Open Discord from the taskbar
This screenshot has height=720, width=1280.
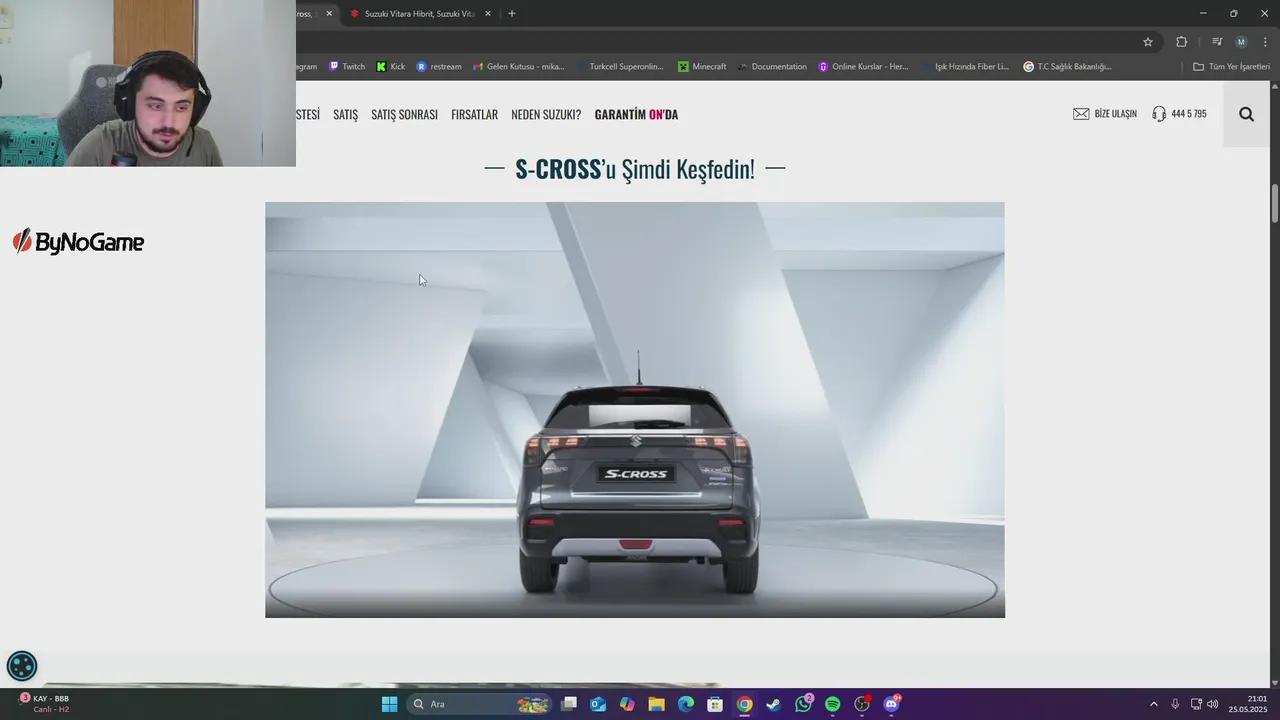click(891, 704)
